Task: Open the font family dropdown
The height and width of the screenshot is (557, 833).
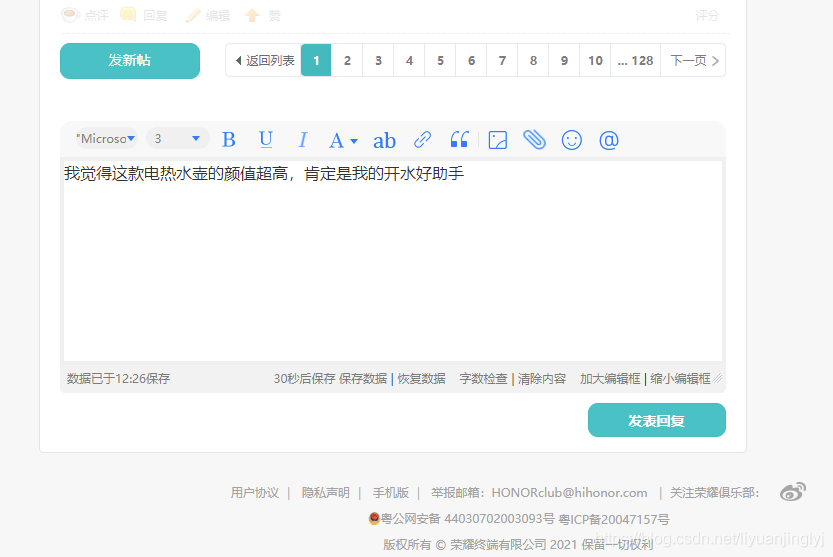Action: (x=105, y=139)
